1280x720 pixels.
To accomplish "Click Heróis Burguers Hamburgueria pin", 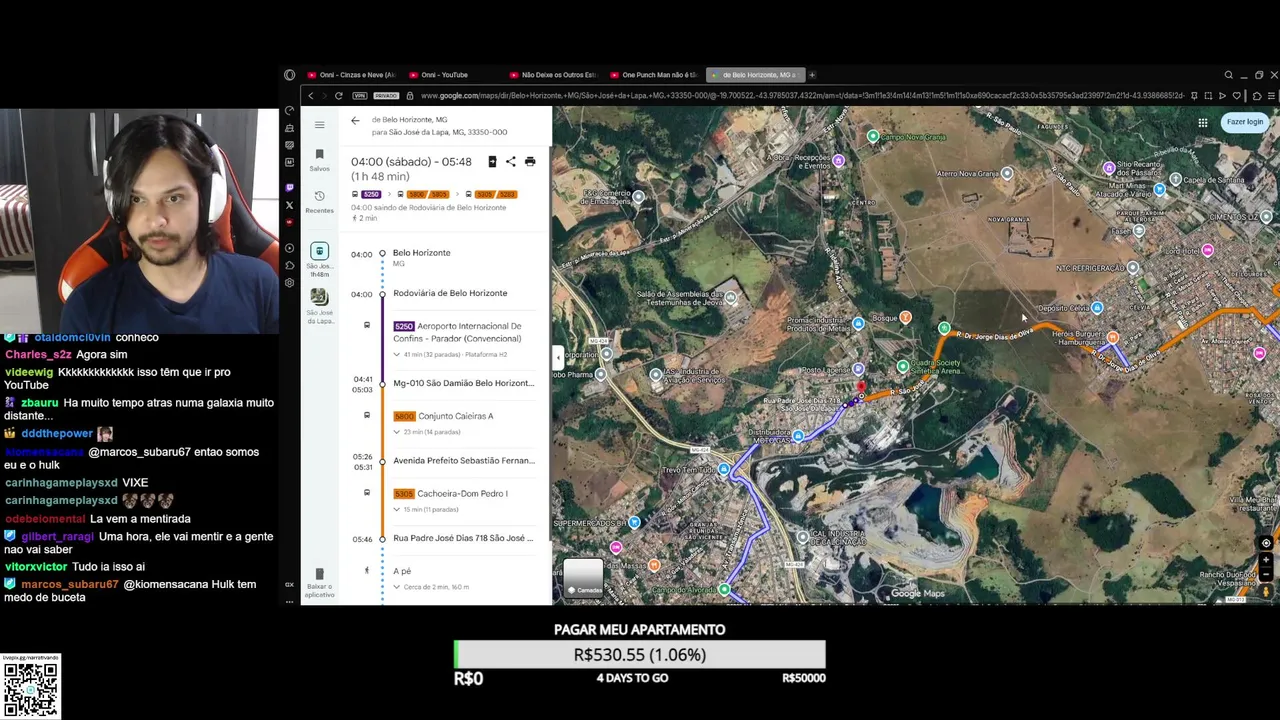I will [1112, 337].
